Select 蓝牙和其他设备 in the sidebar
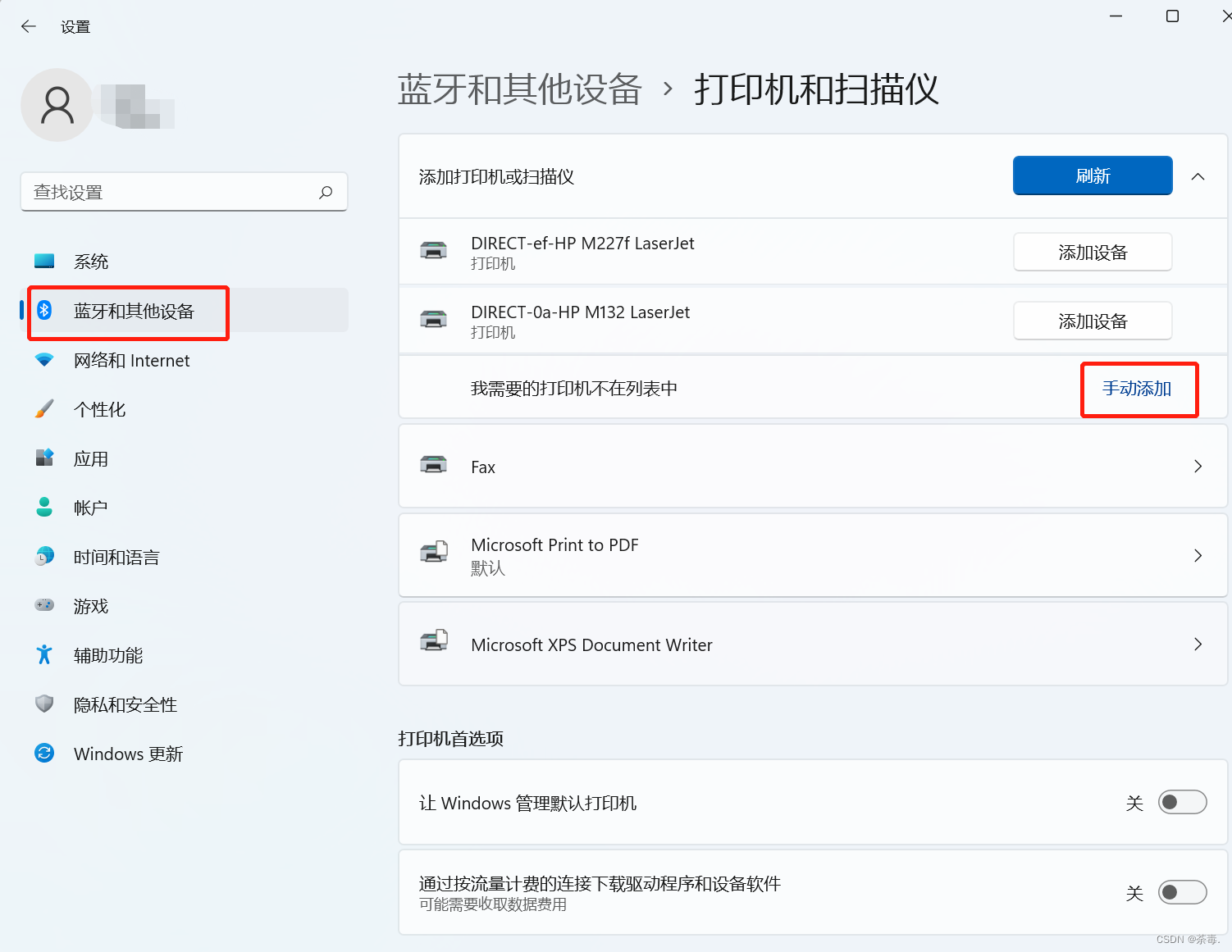This screenshot has height=952, width=1232. pyautogui.click(x=184, y=310)
